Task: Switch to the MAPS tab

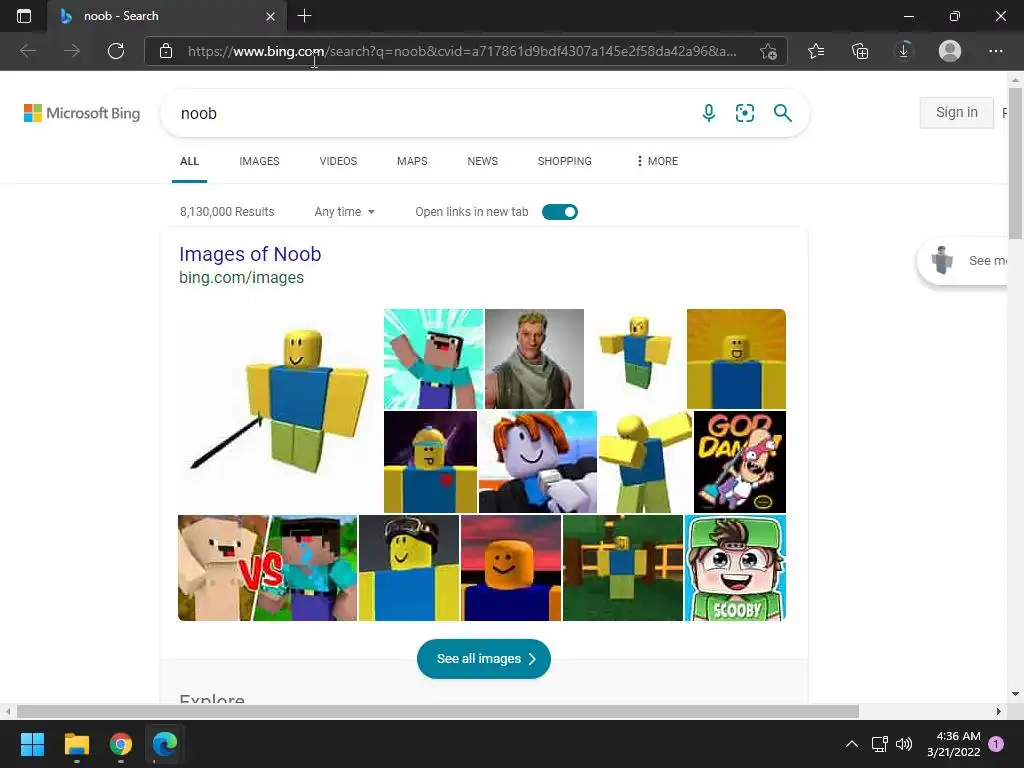Action: [412, 161]
